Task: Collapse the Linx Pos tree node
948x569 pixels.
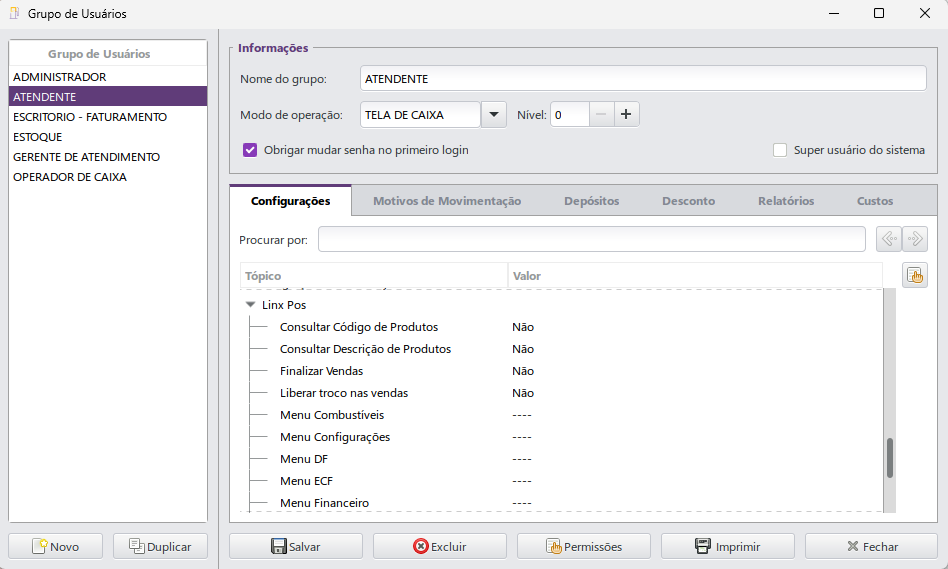Action: [x=250, y=305]
